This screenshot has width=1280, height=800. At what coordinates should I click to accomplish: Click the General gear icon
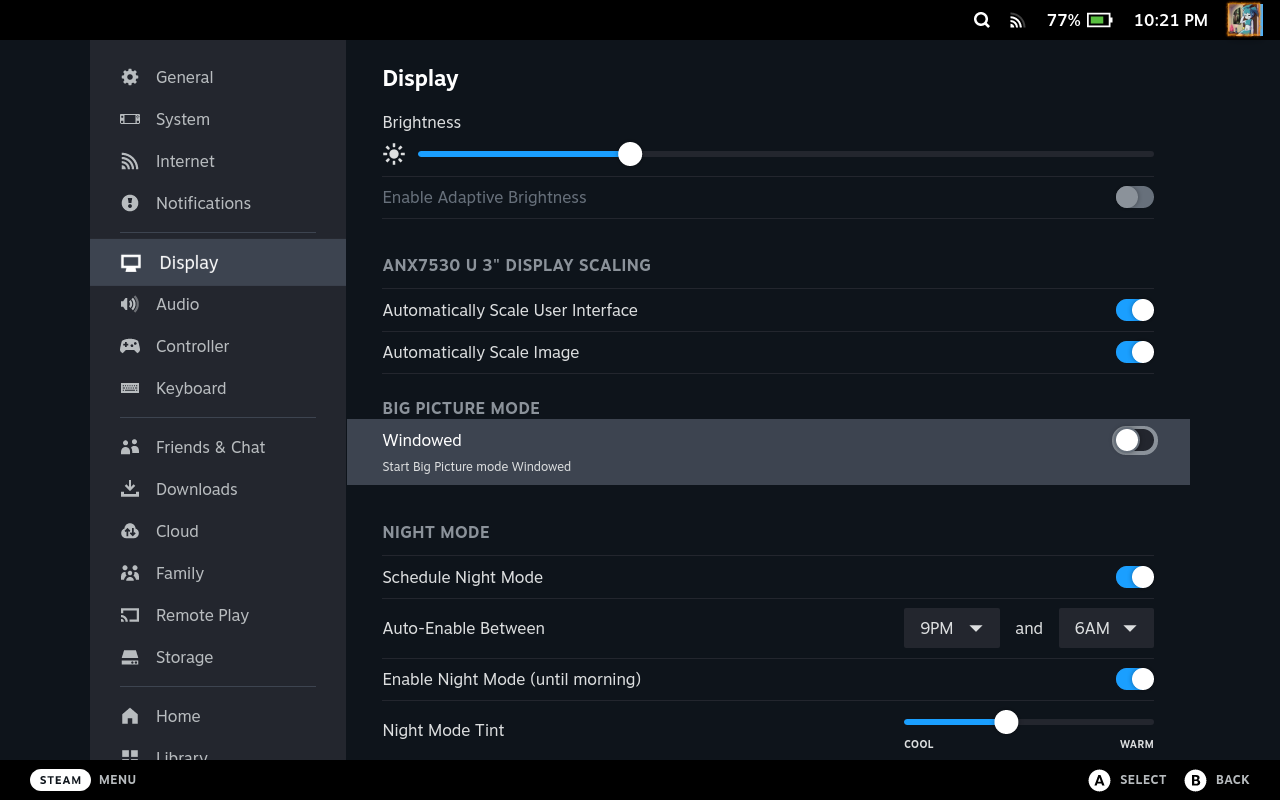click(x=130, y=77)
